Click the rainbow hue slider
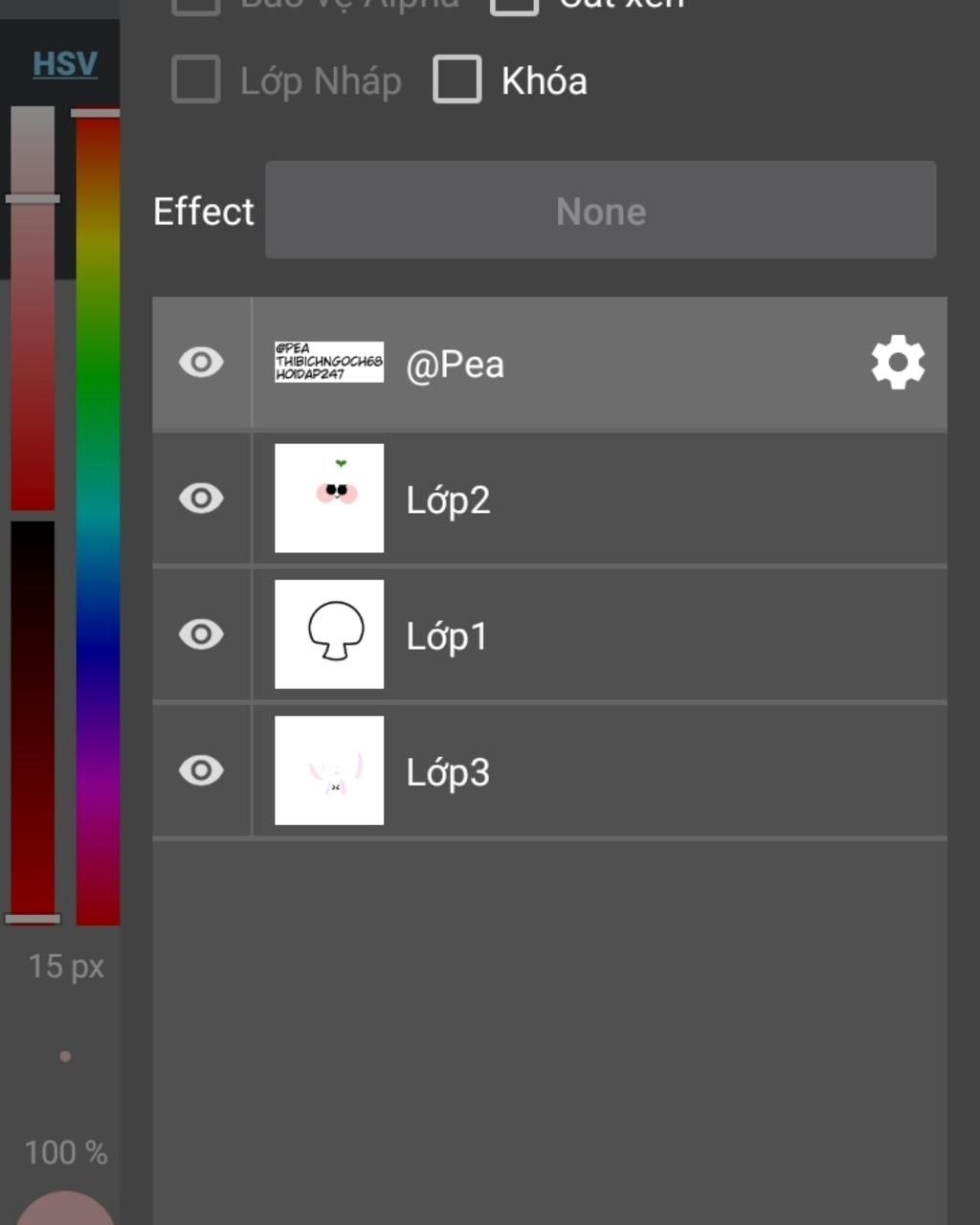This screenshot has height=1225, width=980. tap(98, 517)
